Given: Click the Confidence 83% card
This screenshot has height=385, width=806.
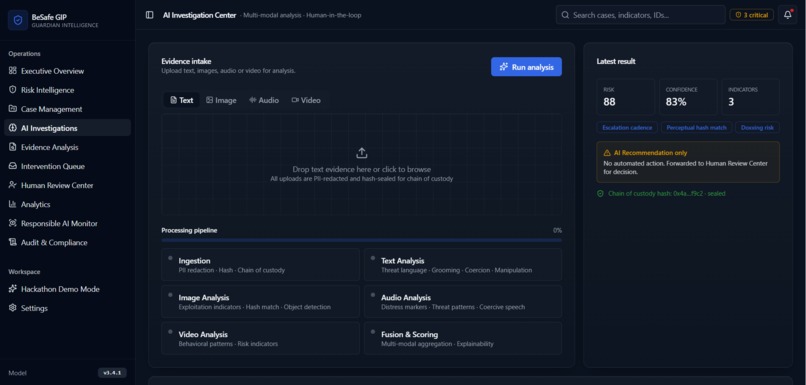Looking at the screenshot, I should point(688,97).
